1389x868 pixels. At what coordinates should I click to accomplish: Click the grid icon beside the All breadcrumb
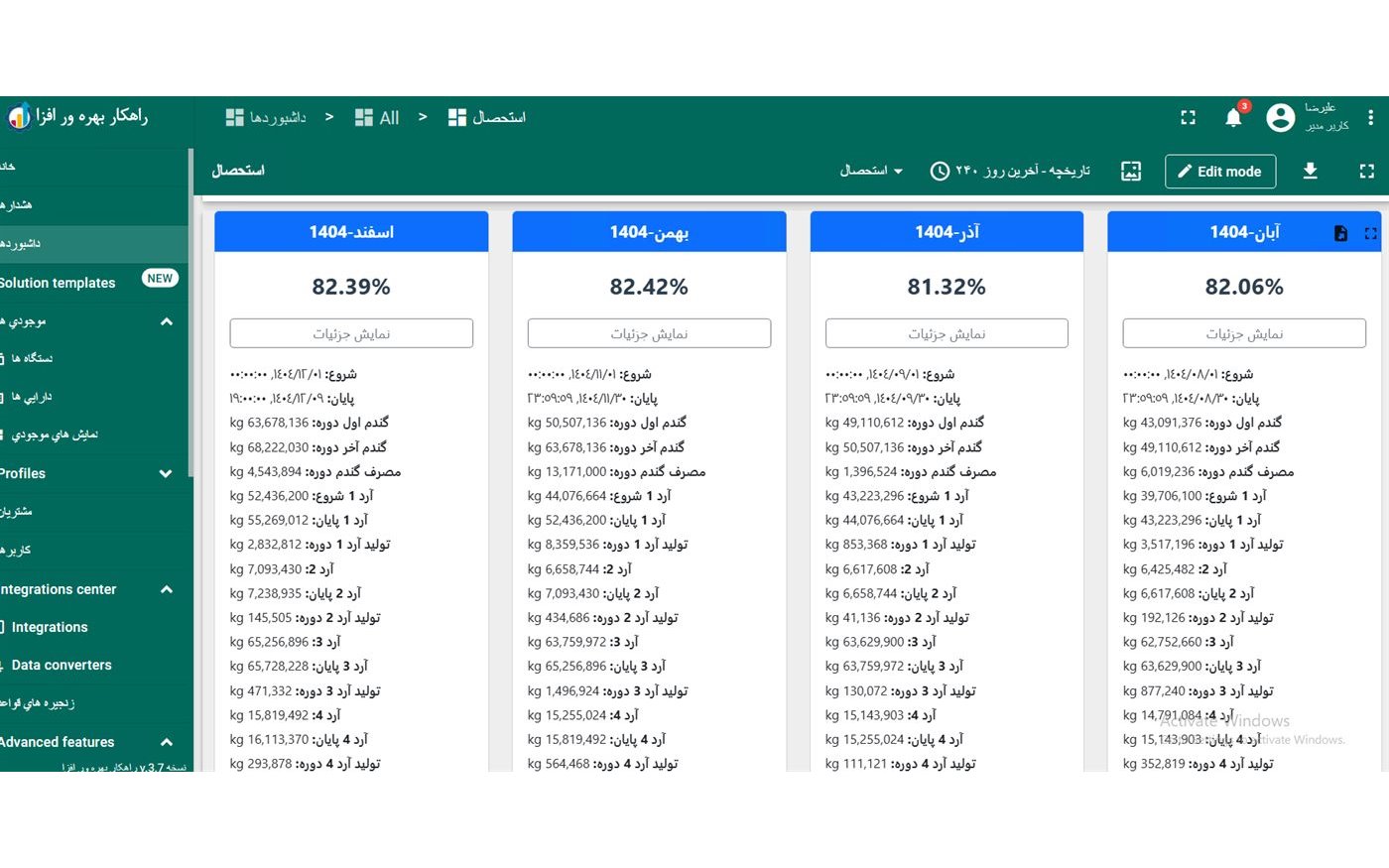coord(364,117)
